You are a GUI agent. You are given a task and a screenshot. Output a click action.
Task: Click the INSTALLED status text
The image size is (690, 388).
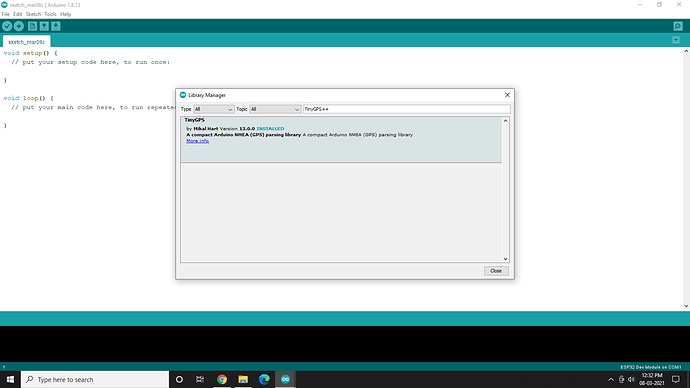pos(270,128)
